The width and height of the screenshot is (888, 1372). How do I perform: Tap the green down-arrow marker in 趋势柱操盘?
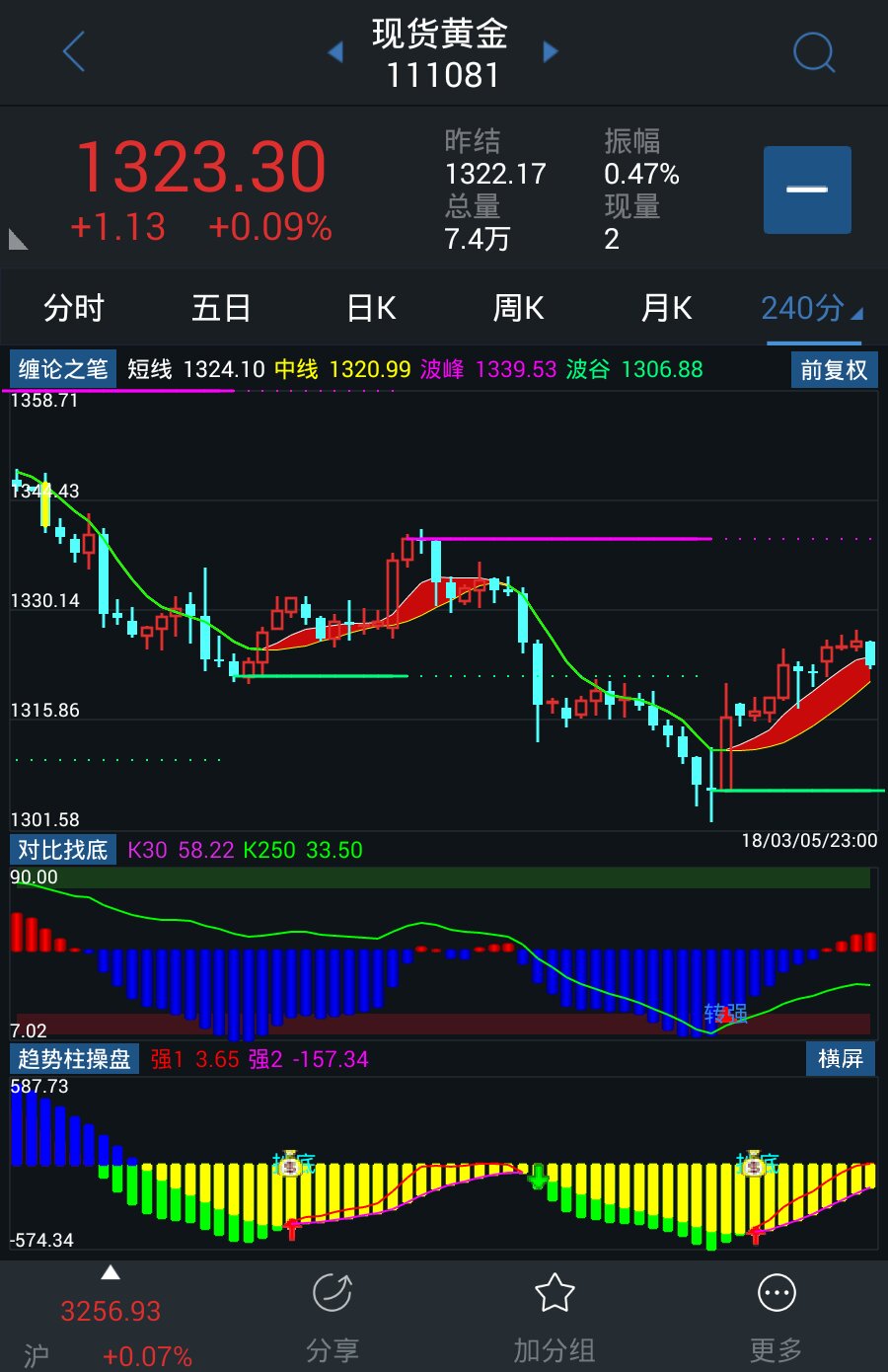click(x=538, y=1177)
